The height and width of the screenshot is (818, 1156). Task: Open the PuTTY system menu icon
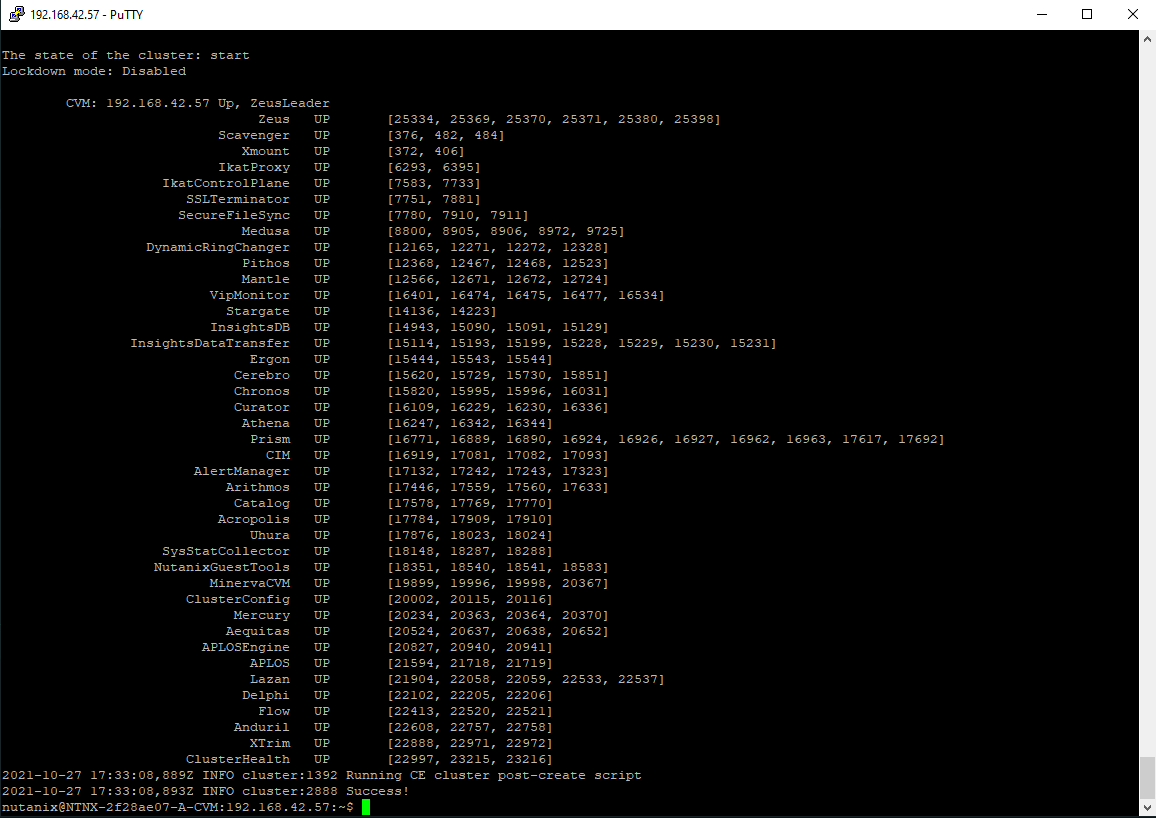(16, 15)
